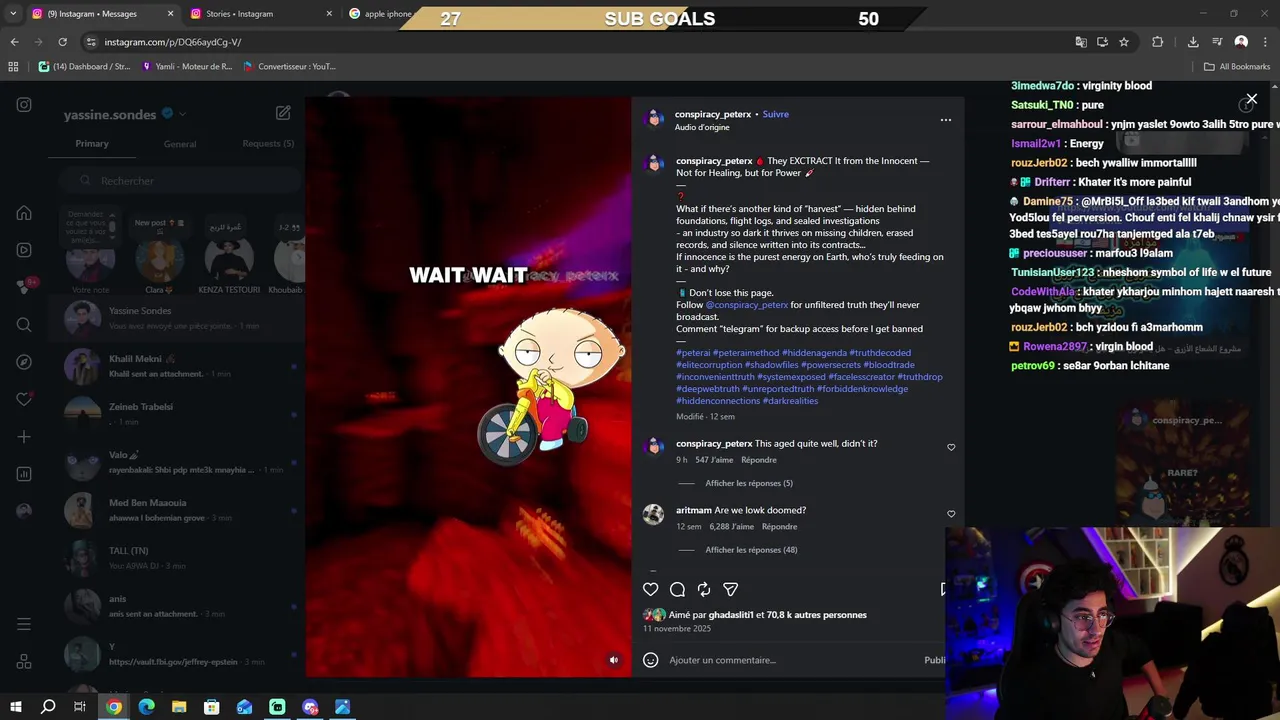1280x720 pixels.
Task: Open the Chrome downloads icon
Action: coord(1193,42)
